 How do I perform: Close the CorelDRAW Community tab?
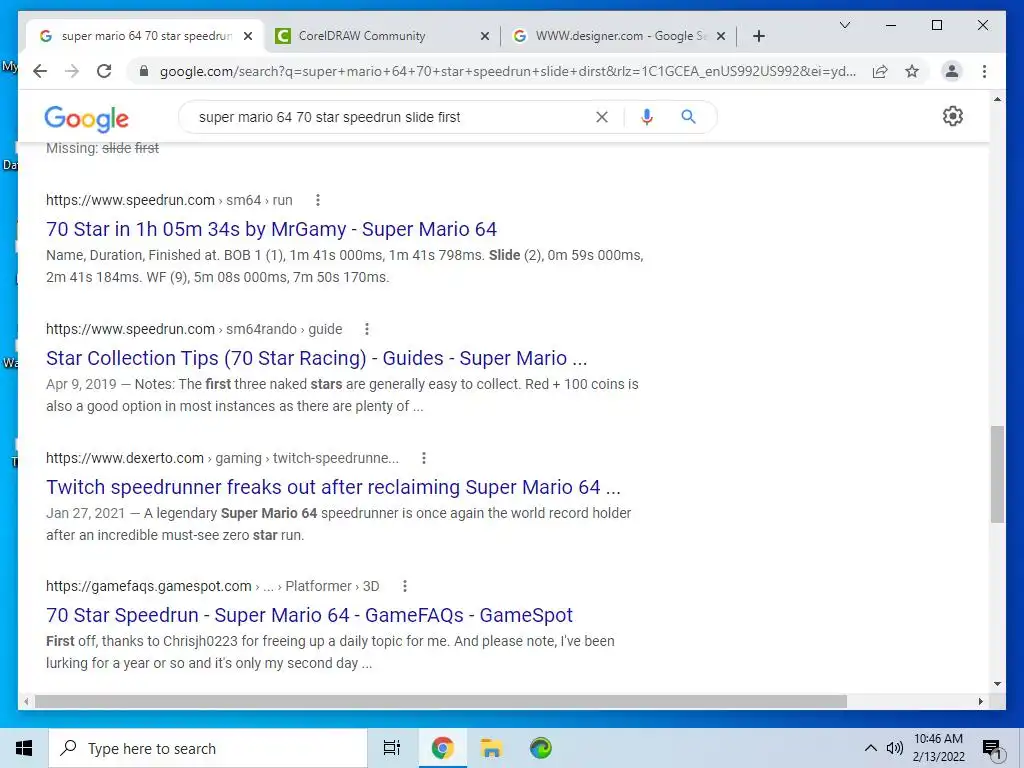[x=485, y=36]
